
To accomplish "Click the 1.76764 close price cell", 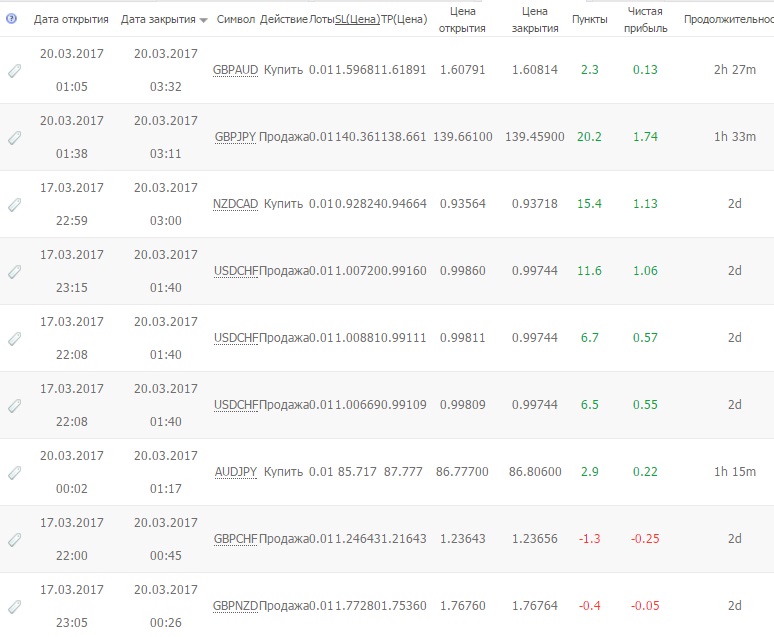I will tap(535, 605).
